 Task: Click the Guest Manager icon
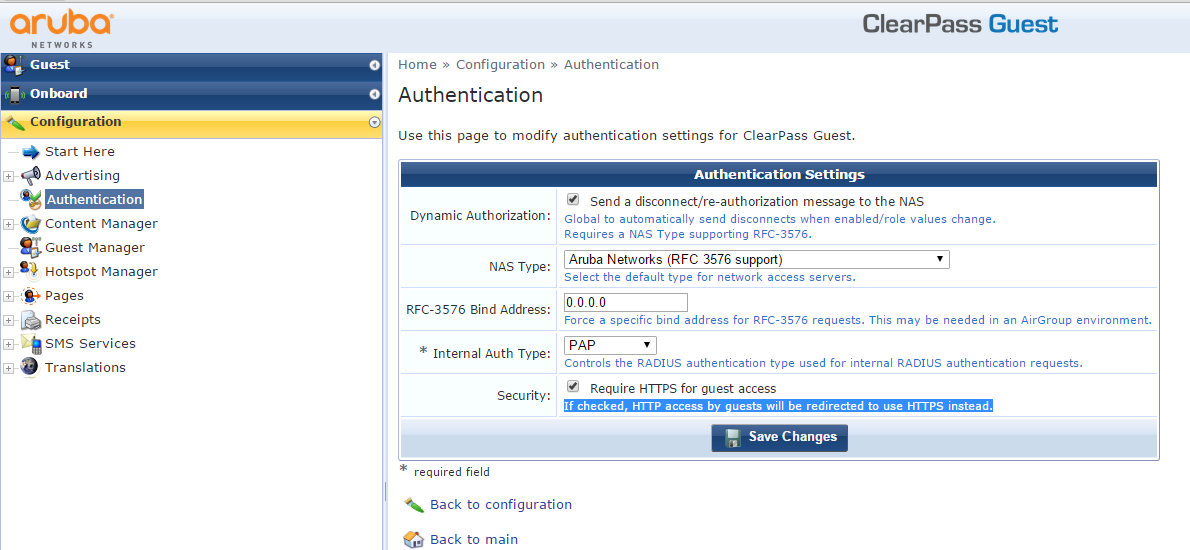pos(30,247)
